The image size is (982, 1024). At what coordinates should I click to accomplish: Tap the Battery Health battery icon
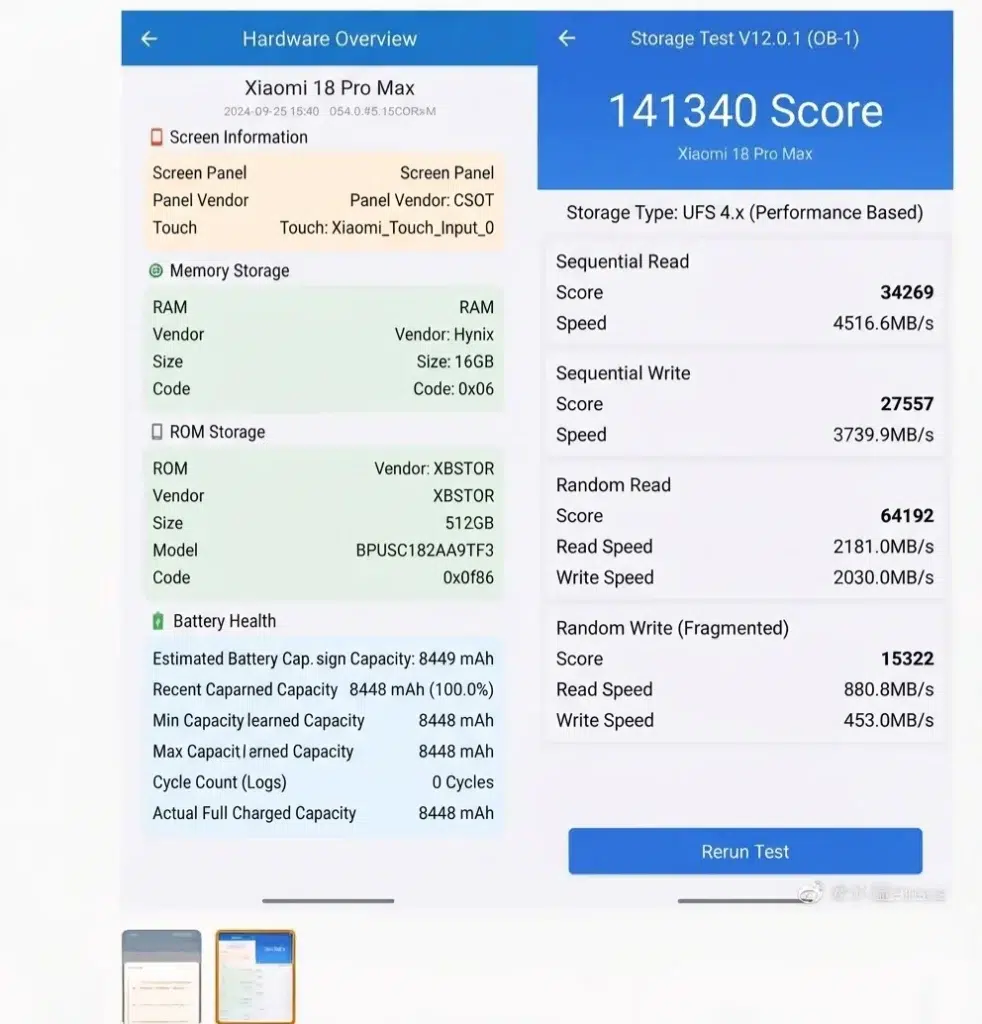(x=158, y=621)
